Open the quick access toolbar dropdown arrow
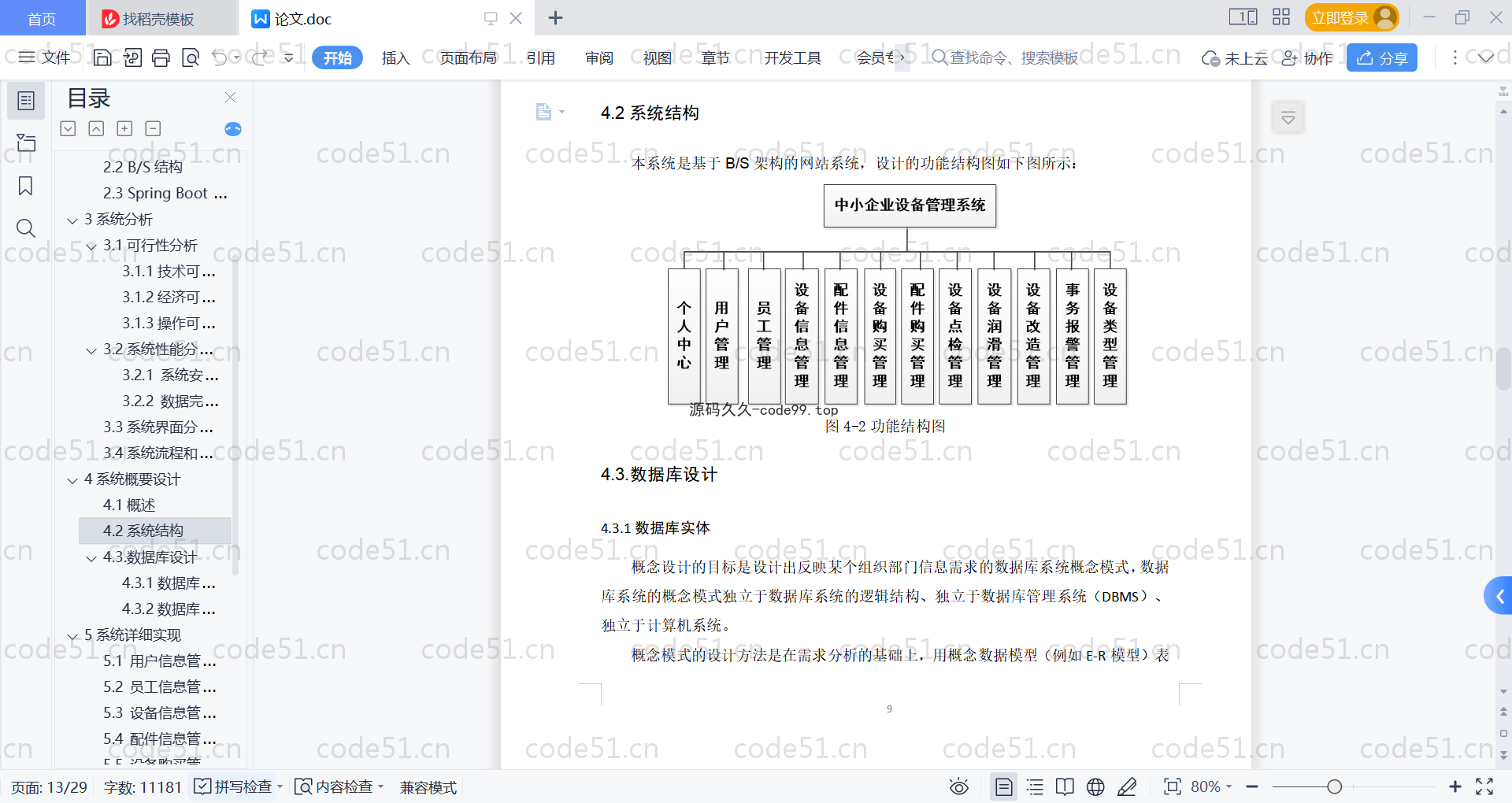This screenshot has height=803, width=1512. (288, 57)
